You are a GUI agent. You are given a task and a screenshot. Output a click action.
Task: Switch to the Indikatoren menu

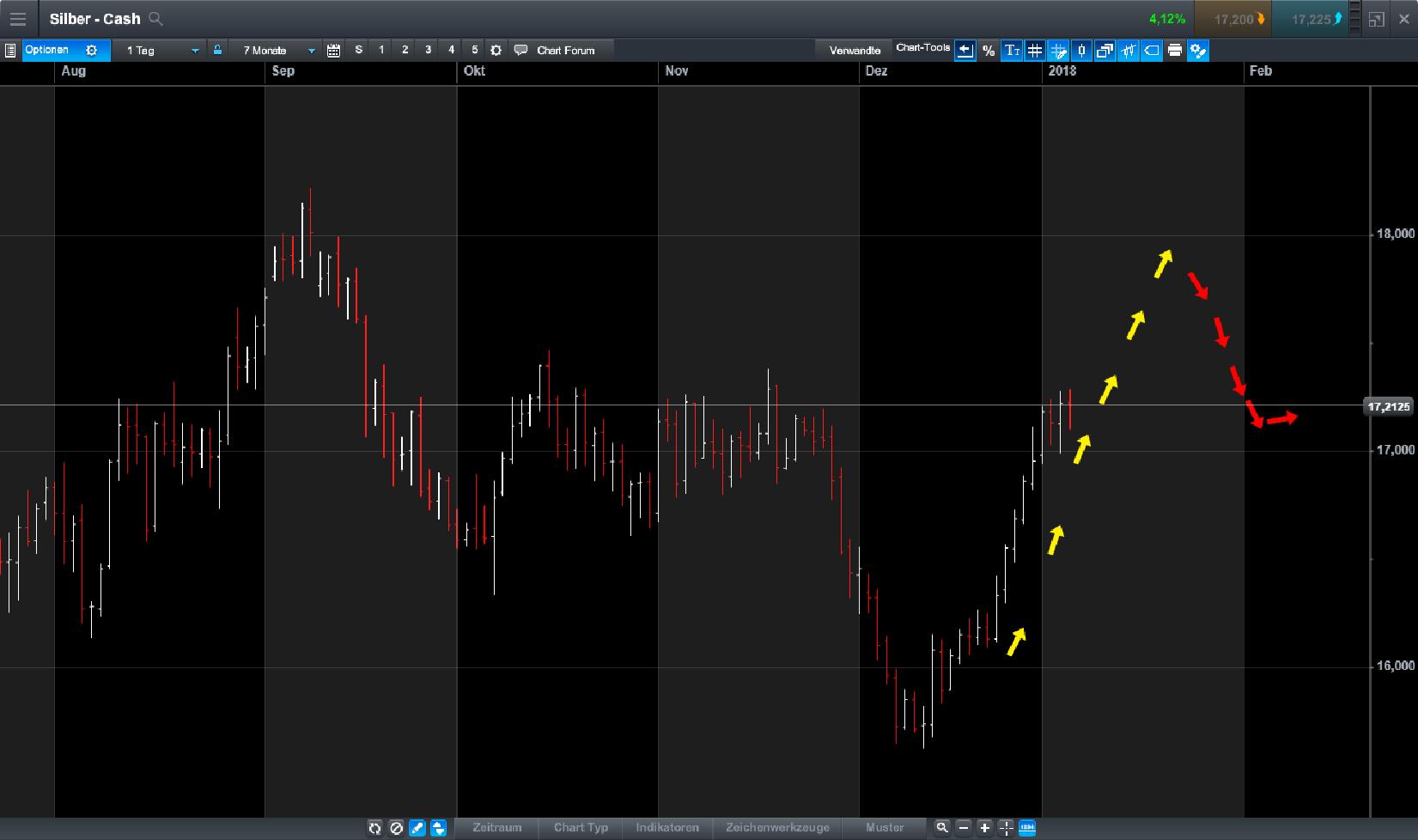point(666,828)
